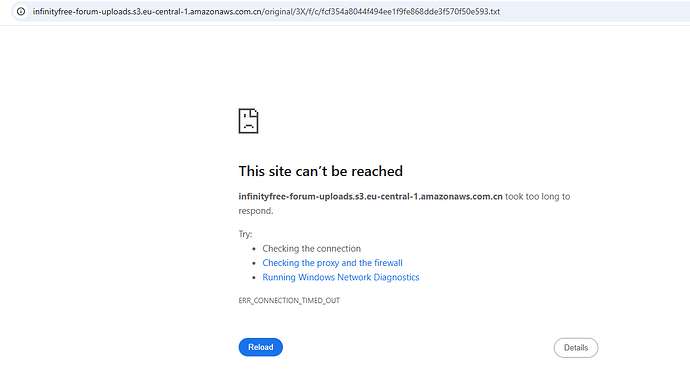Click the bullet before Checking the connection

pyautogui.click(x=254, y=249)
